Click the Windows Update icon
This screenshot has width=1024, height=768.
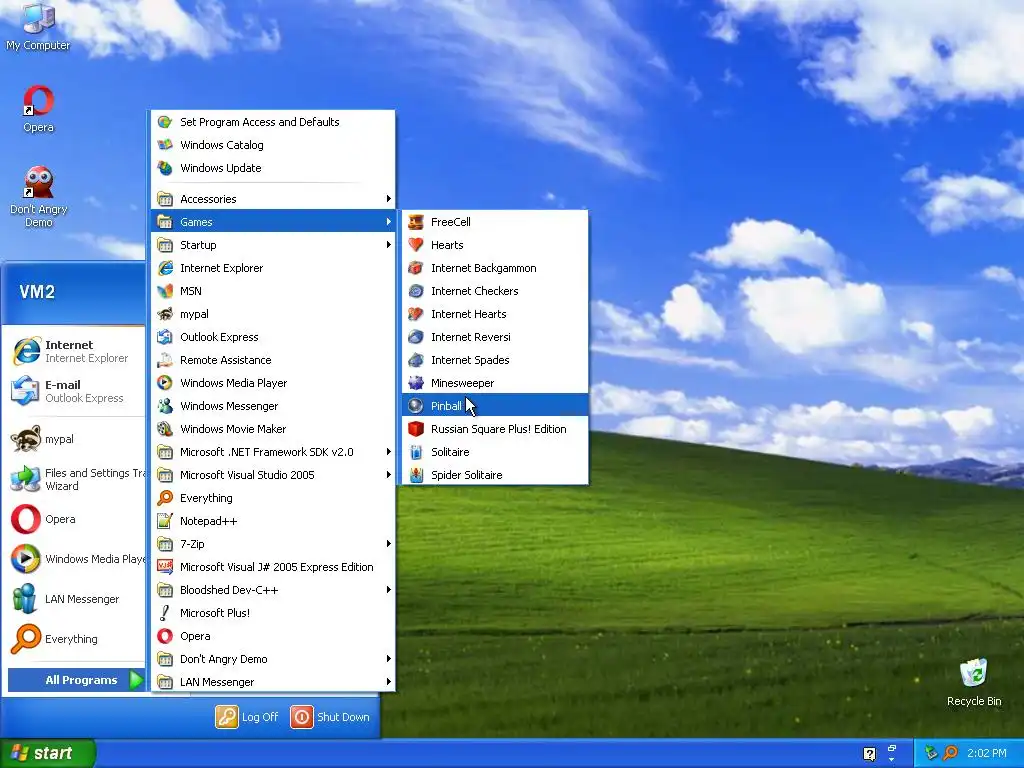coord(165,168)
